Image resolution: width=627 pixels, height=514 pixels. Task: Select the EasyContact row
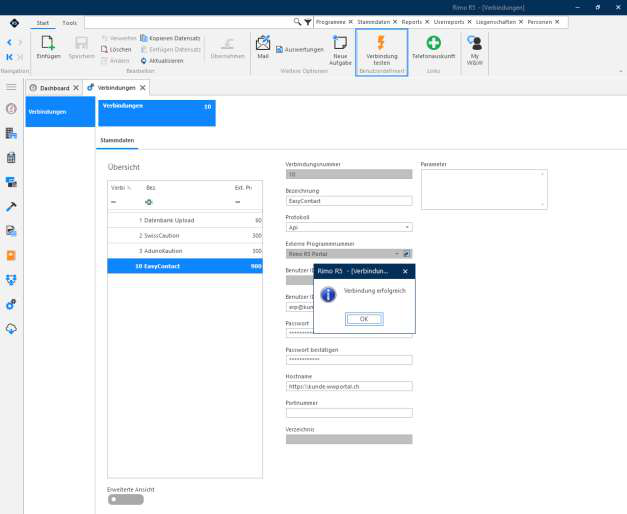[x=185, y=266]
